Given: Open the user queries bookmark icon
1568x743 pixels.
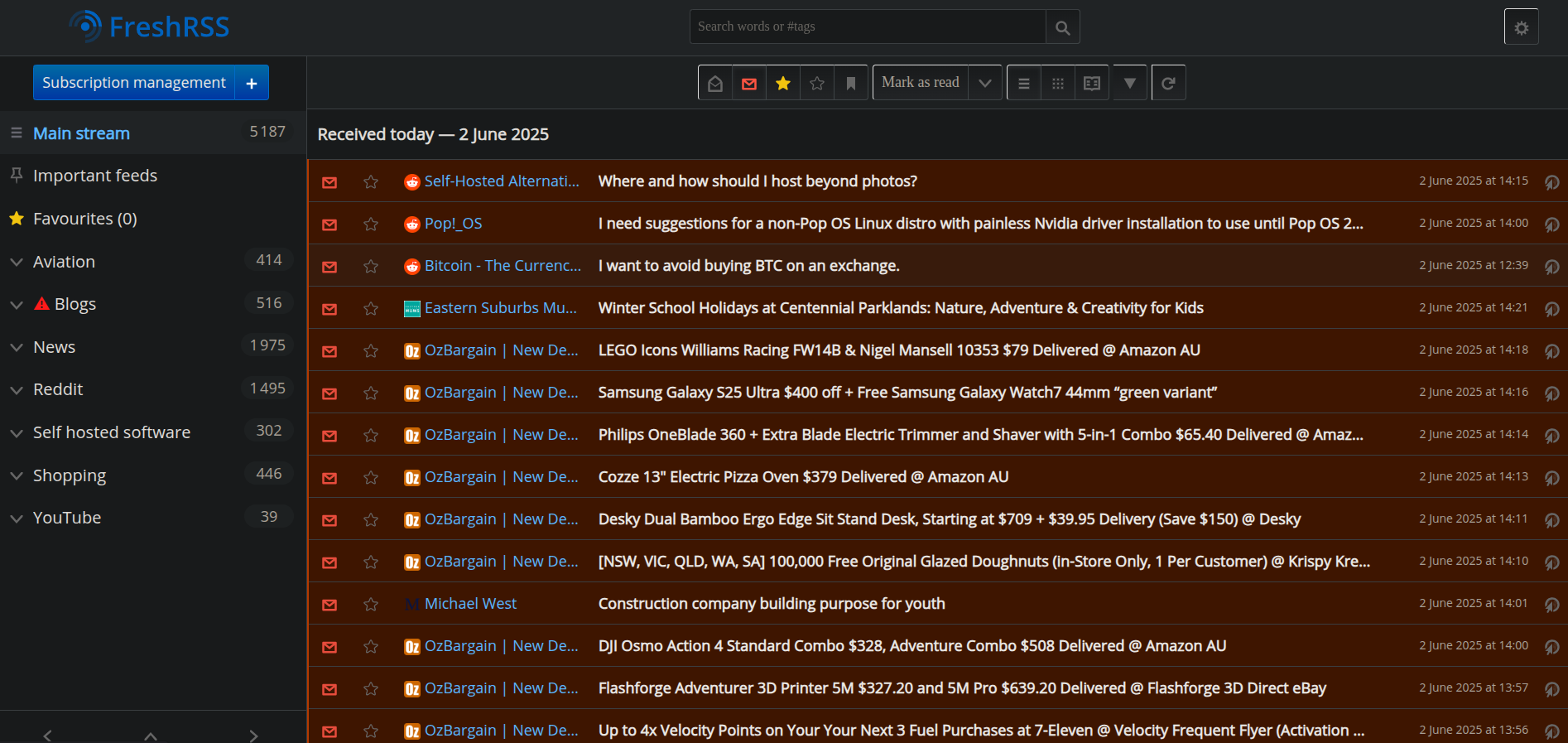Looking at the screenshot, I should [851, 83].
